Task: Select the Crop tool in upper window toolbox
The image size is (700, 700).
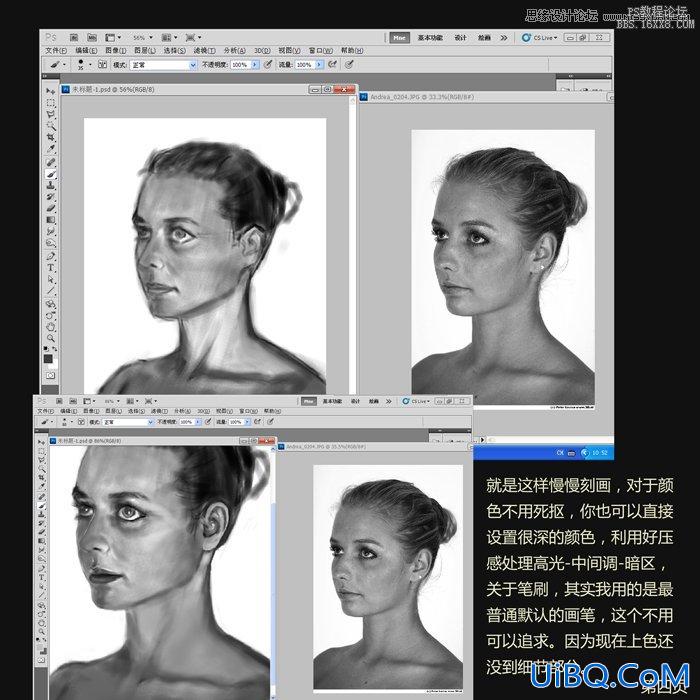Action: click(x=50, y=138)
